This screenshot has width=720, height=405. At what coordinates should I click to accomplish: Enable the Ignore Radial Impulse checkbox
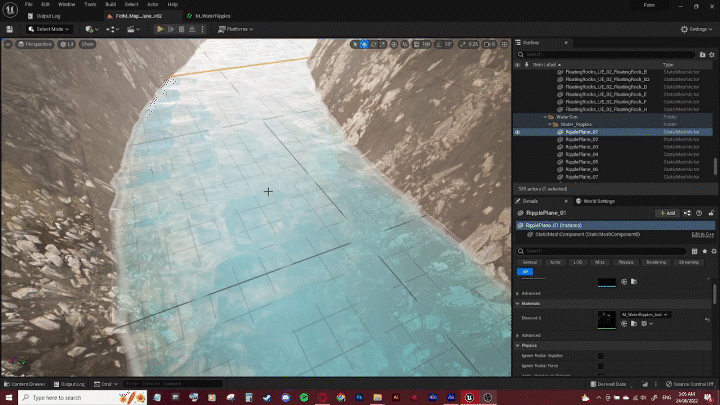point(601,356)
